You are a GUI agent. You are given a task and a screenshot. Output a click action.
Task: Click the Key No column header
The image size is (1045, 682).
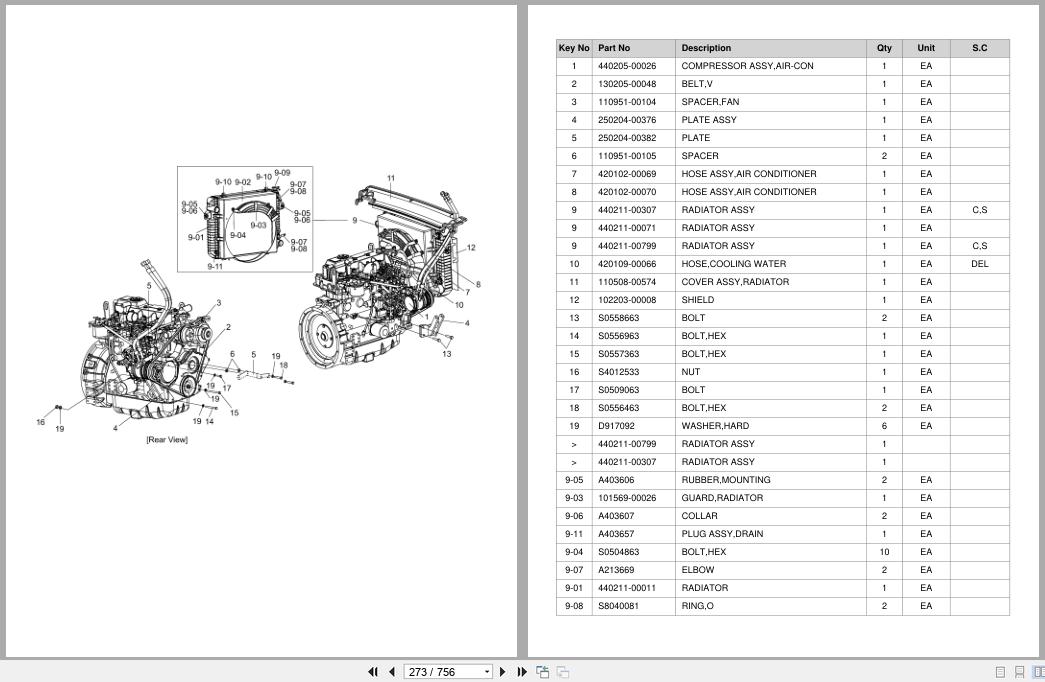[574, 48]
